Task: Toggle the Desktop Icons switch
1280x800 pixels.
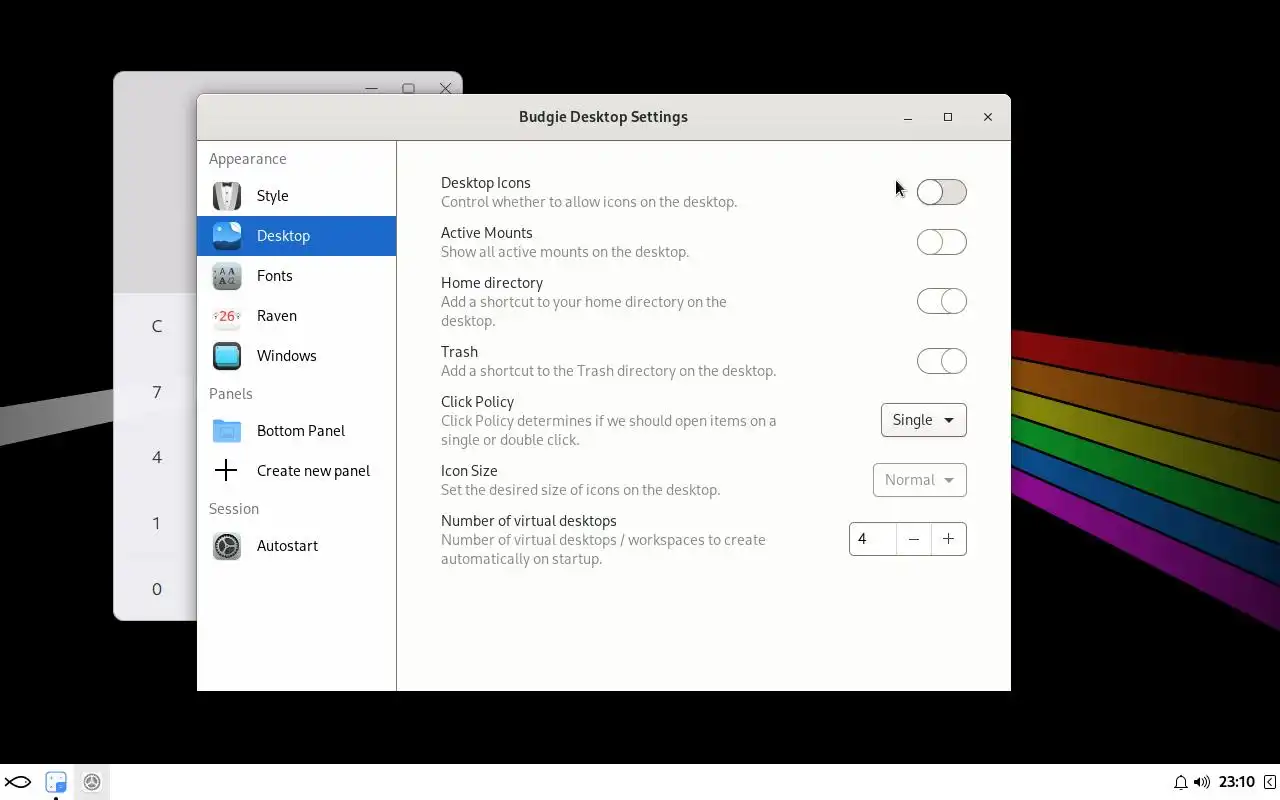Action: (942, 192)
